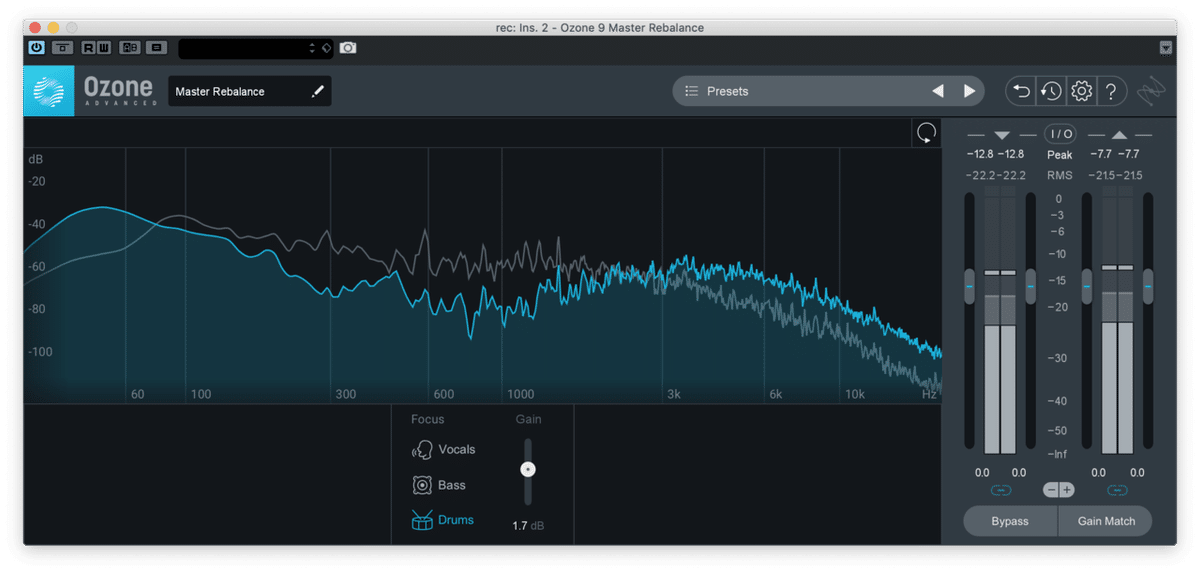Toggle the input channel link icon
This screenshot has height=573, width=1200.
1001,490
